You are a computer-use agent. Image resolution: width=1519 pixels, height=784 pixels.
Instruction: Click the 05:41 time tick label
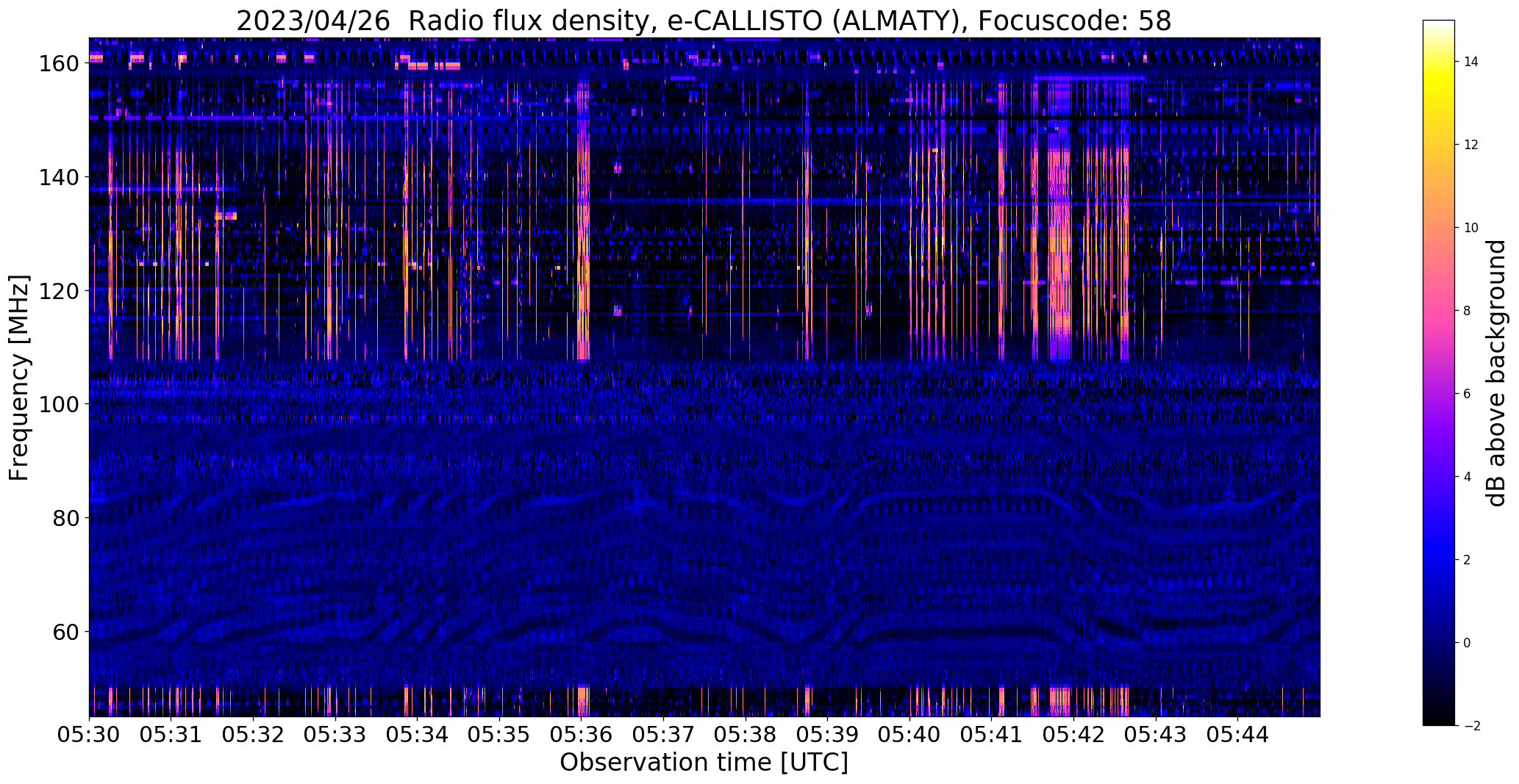tap(992, 735)
